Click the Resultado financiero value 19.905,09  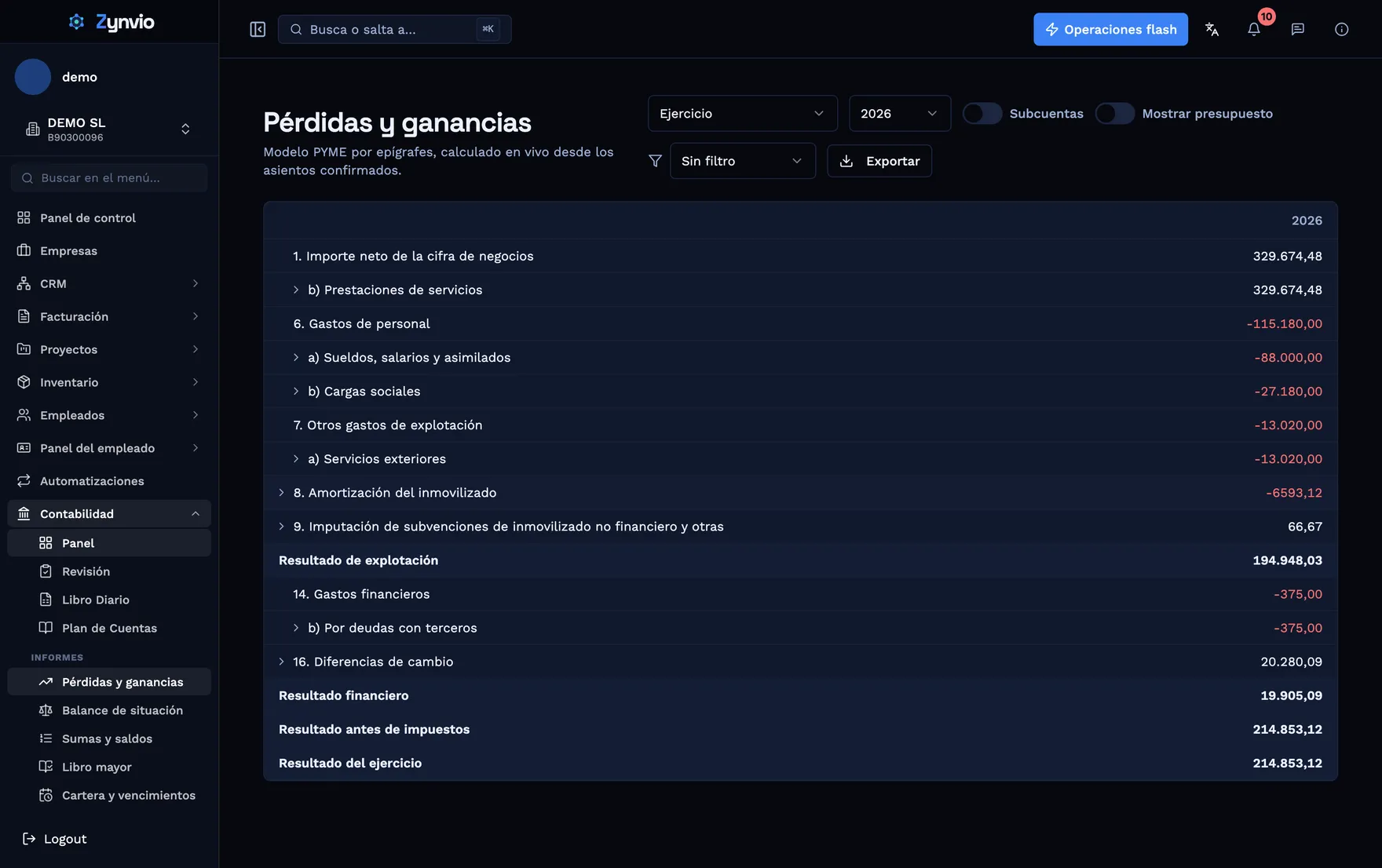point(1291,695)
